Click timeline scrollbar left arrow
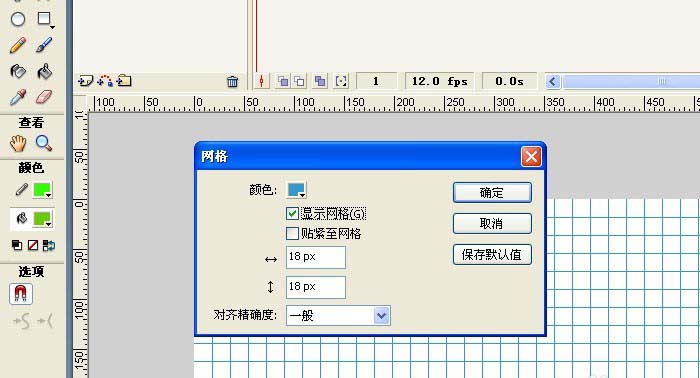Screen dimensions: 700x378 pyautogui.click(x=553, y=82)
